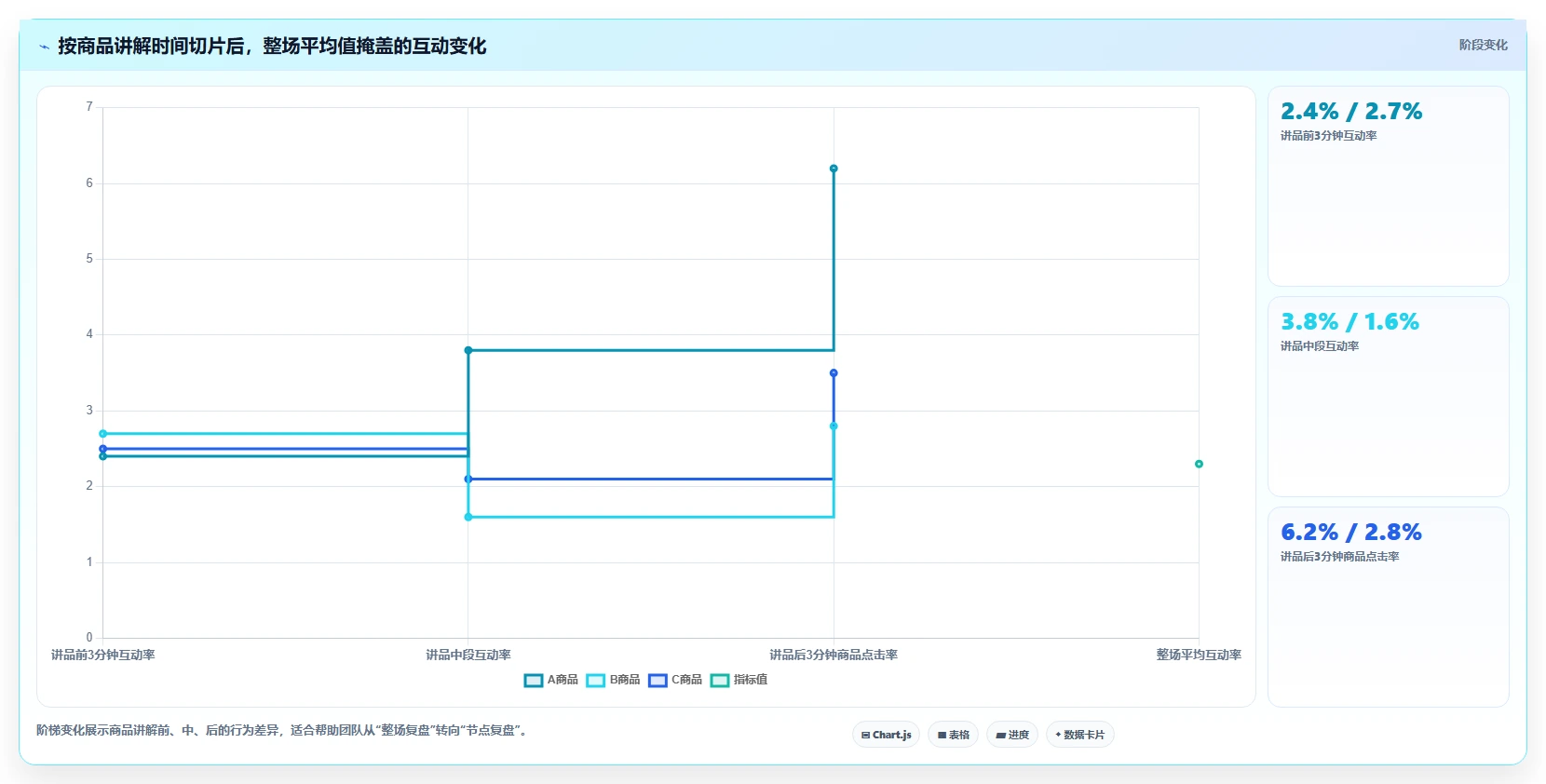Click the pulse icon beside the card title
1546x784 pixels.
pos(44,47)
